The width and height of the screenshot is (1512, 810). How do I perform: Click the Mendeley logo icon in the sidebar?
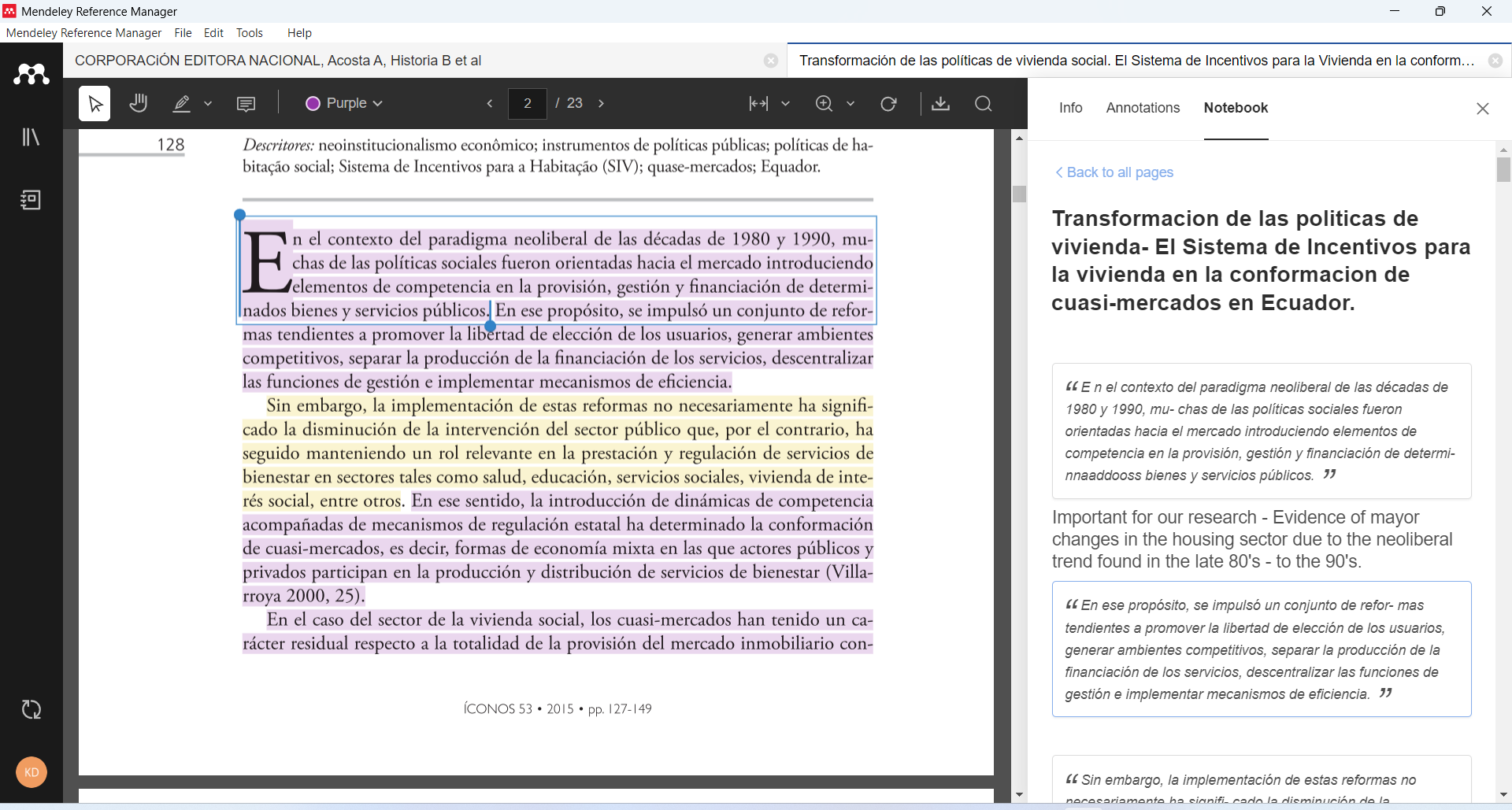coord(31,74)
